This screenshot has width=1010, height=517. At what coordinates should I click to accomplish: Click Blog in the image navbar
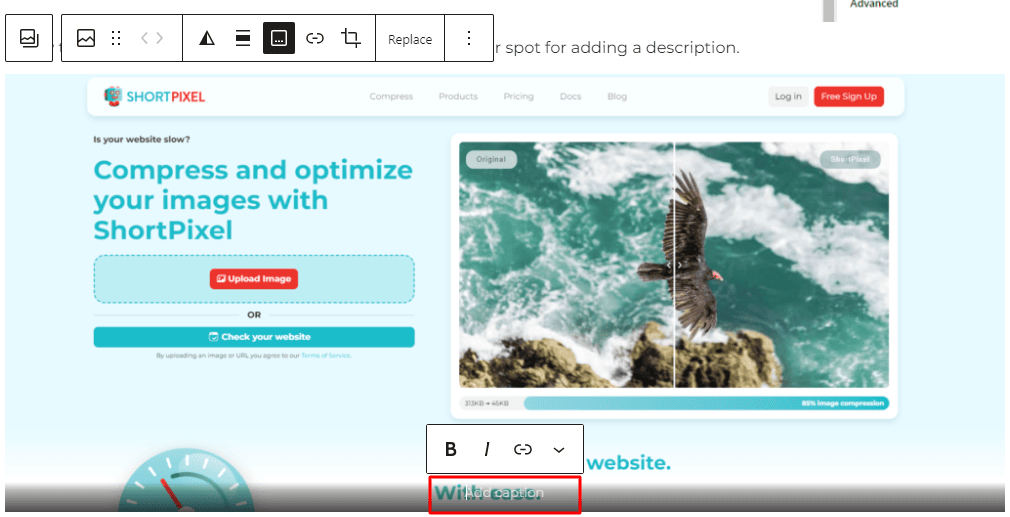tap(617, 97)
